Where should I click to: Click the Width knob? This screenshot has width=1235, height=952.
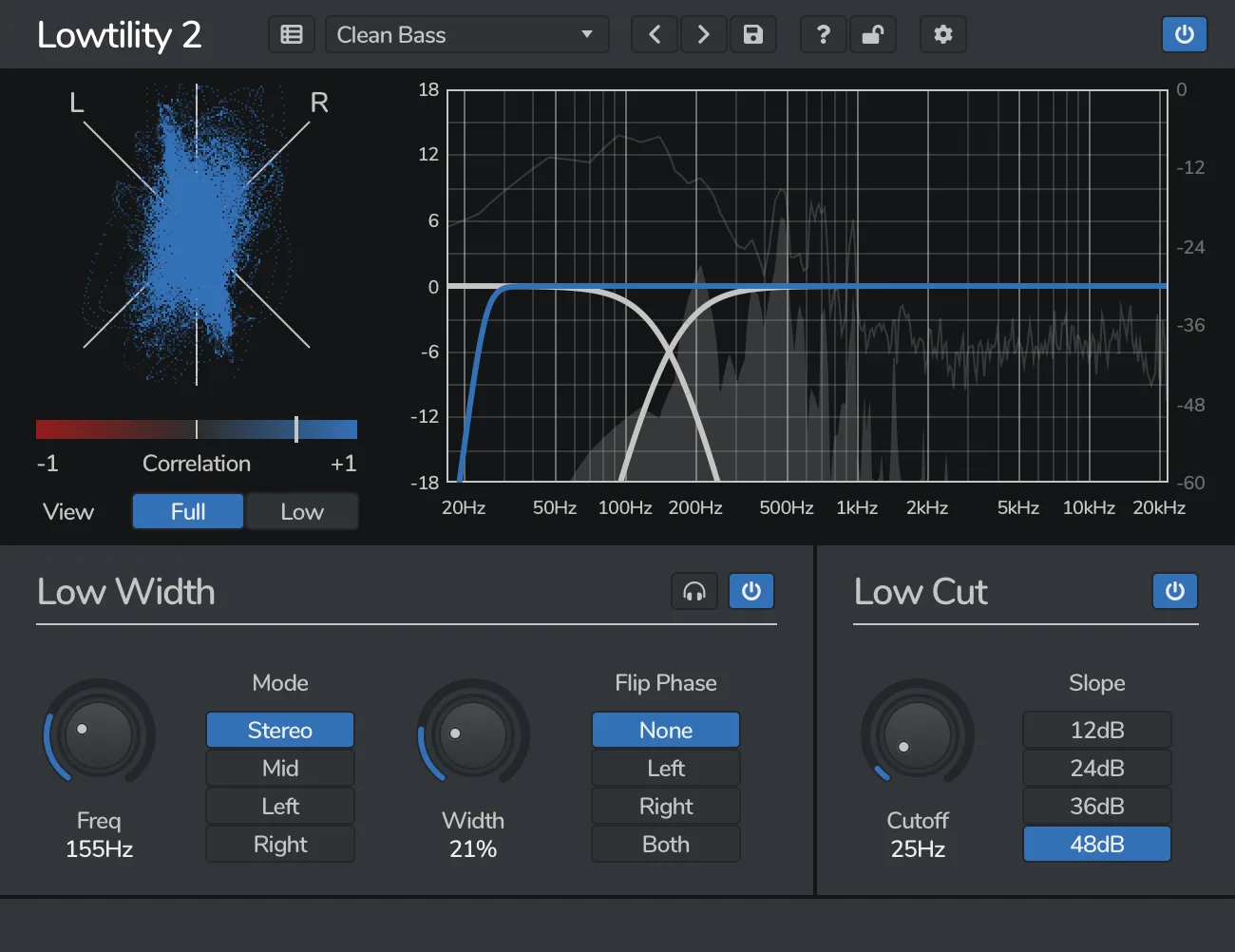473,734
